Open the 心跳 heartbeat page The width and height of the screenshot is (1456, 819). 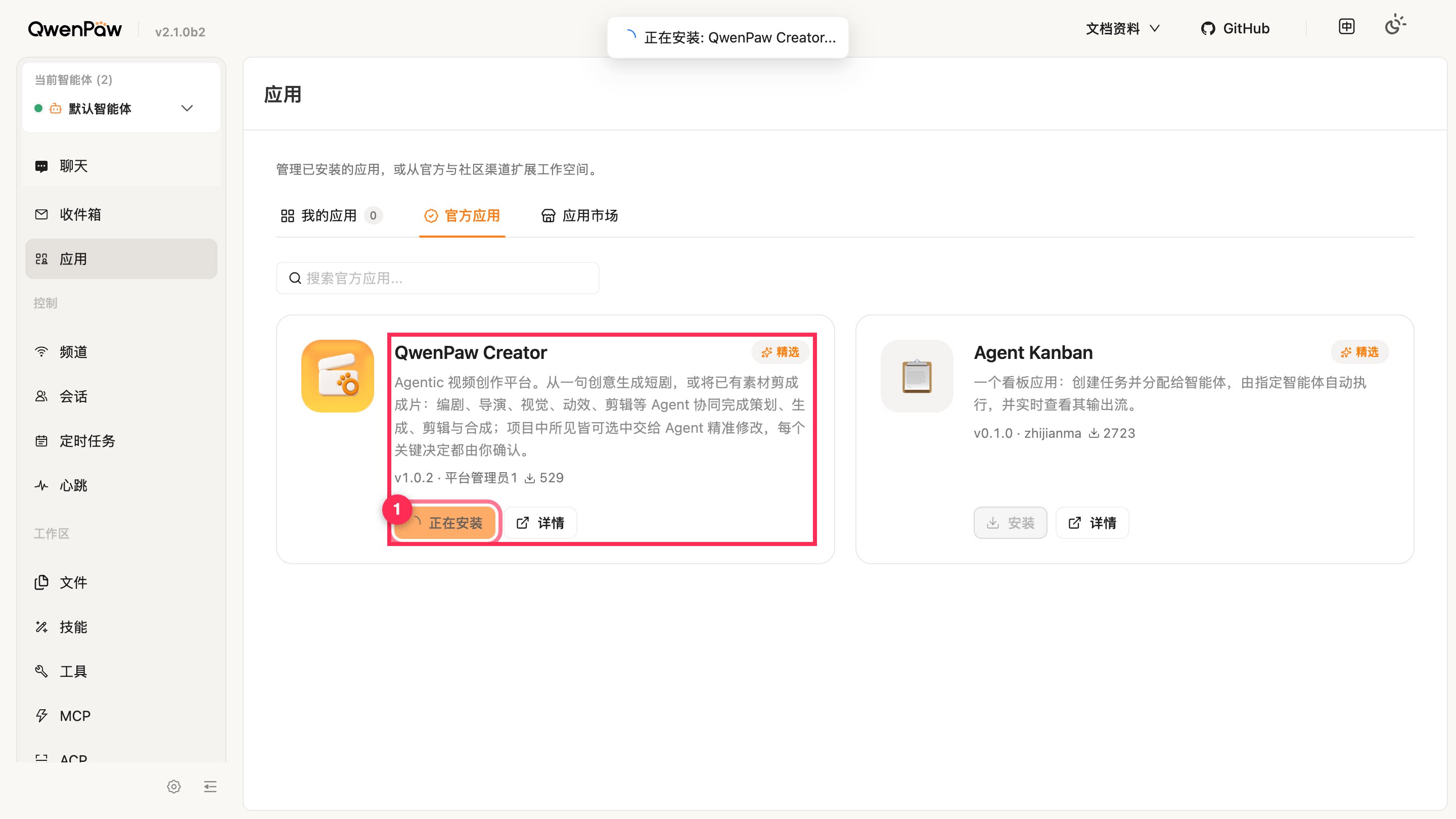click(121, 485)
